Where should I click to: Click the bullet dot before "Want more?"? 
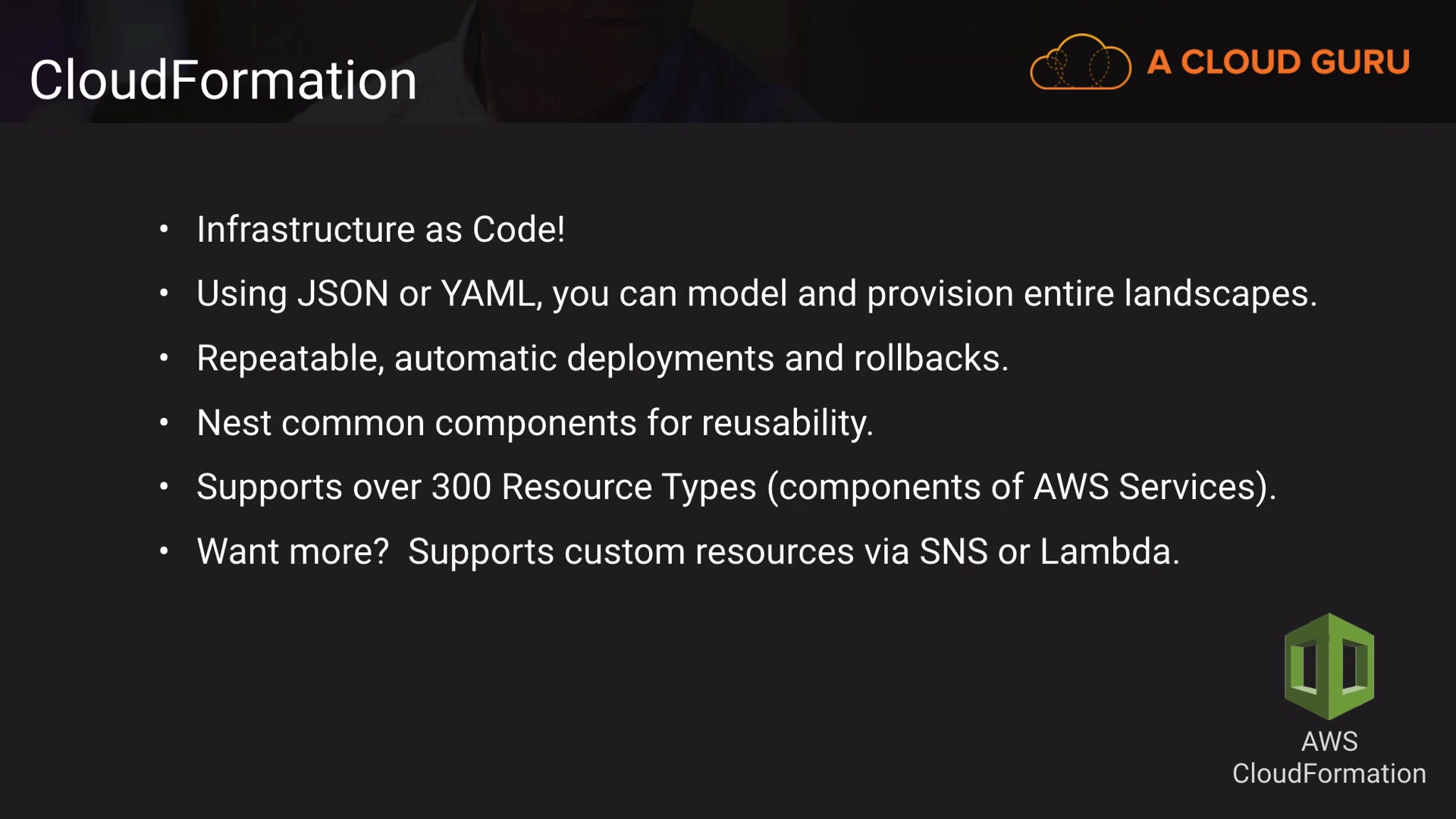(x=164, y=551)
